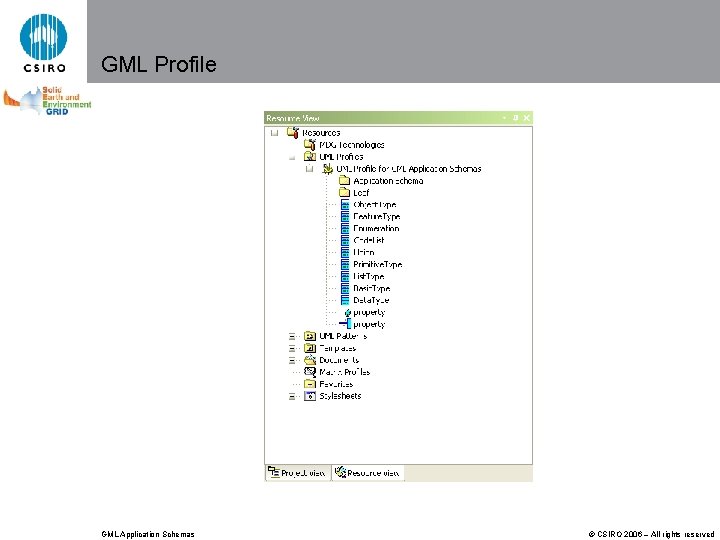Close the Resource View panel

527,118
